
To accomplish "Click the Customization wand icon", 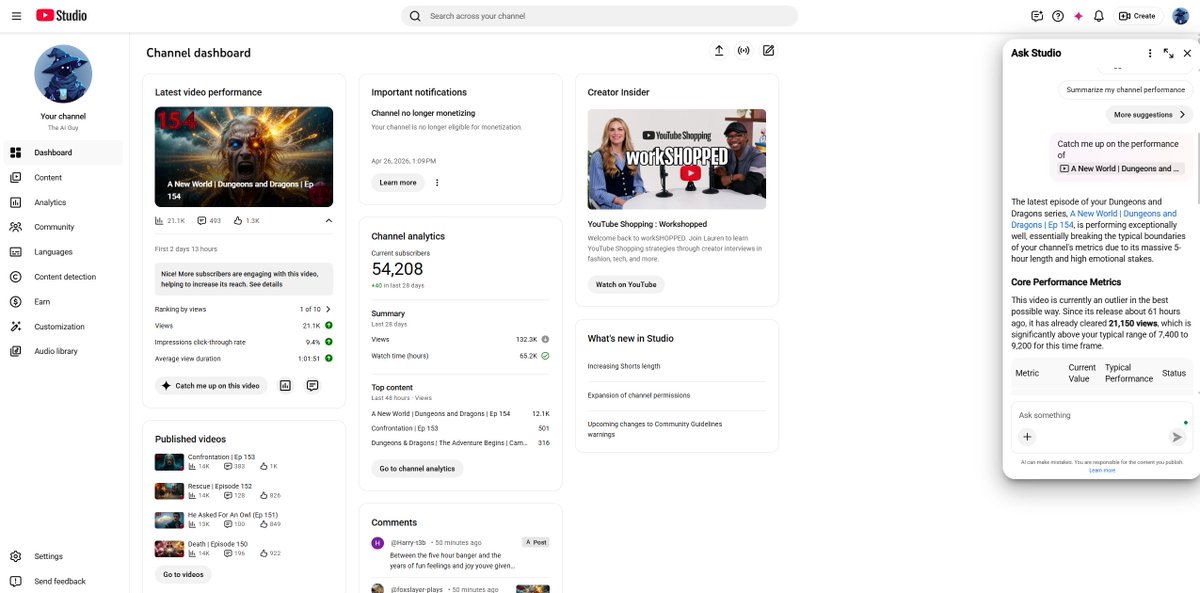I will point(15,326).
